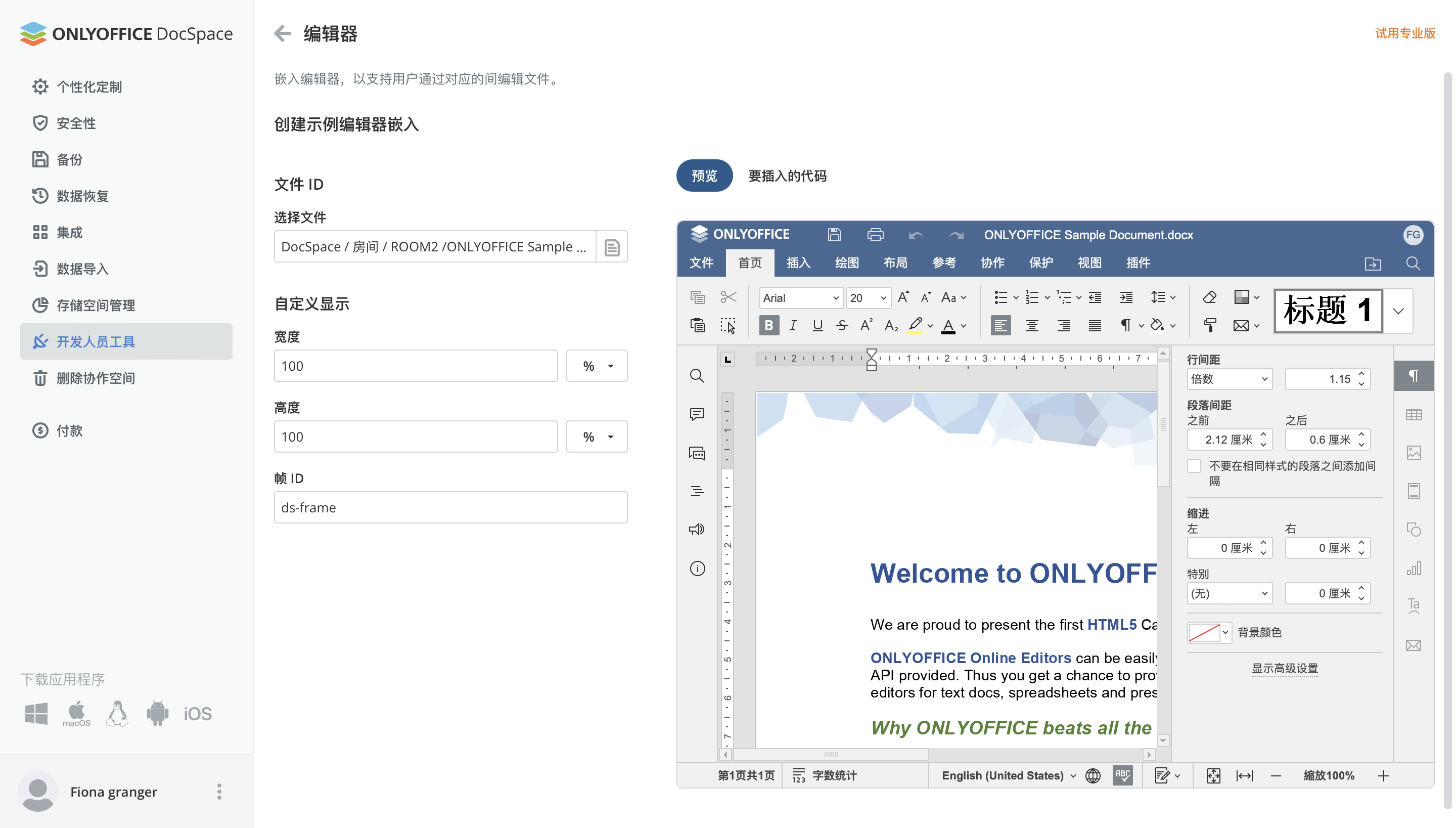Expand the 标题 1 styles gallery
This screenshot has width=1456, height=828.
click(x=1398, y=311)
